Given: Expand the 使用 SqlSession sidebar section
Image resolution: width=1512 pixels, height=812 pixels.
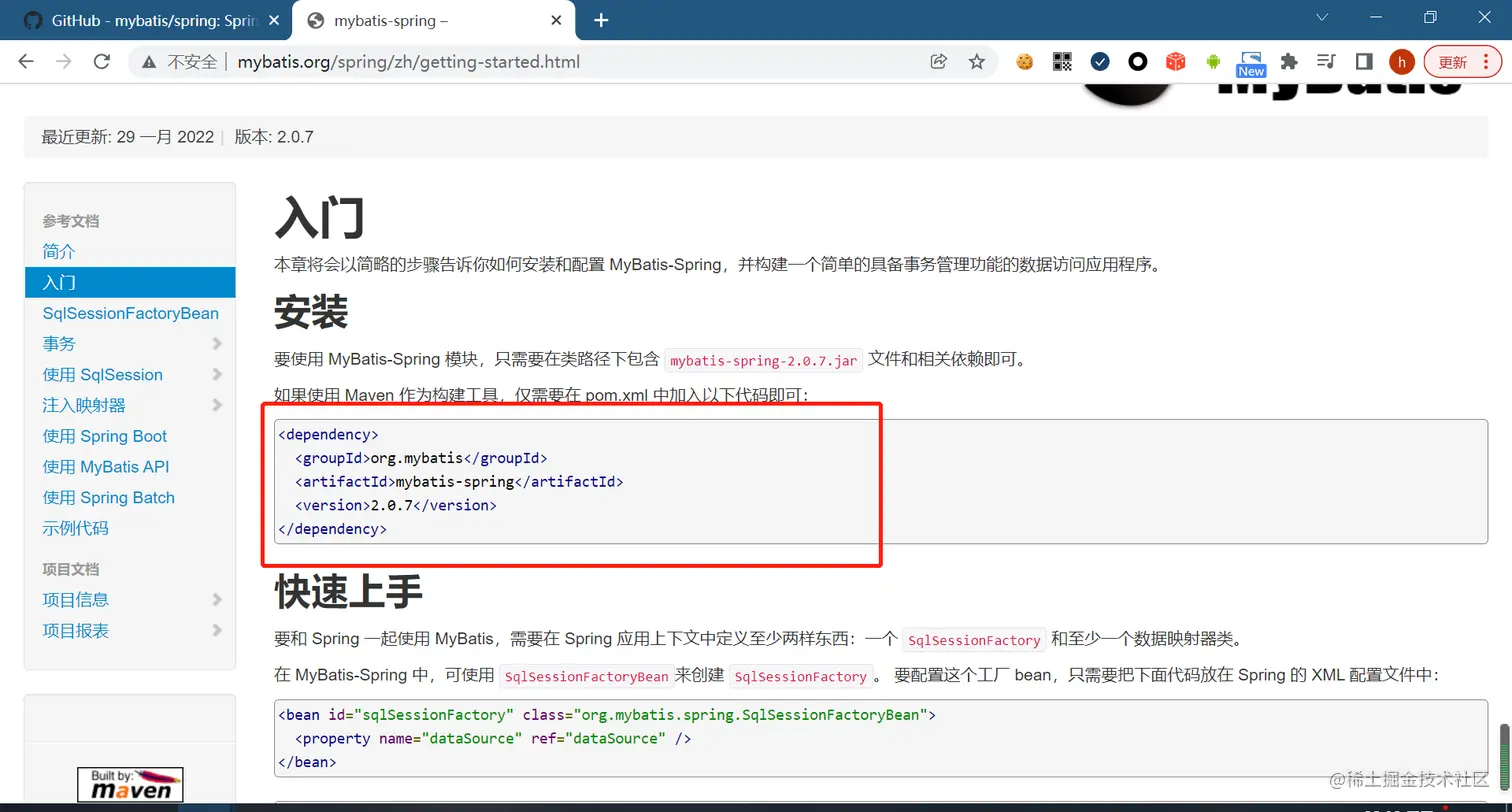Looking at the screenshot, I should [217, 375].
